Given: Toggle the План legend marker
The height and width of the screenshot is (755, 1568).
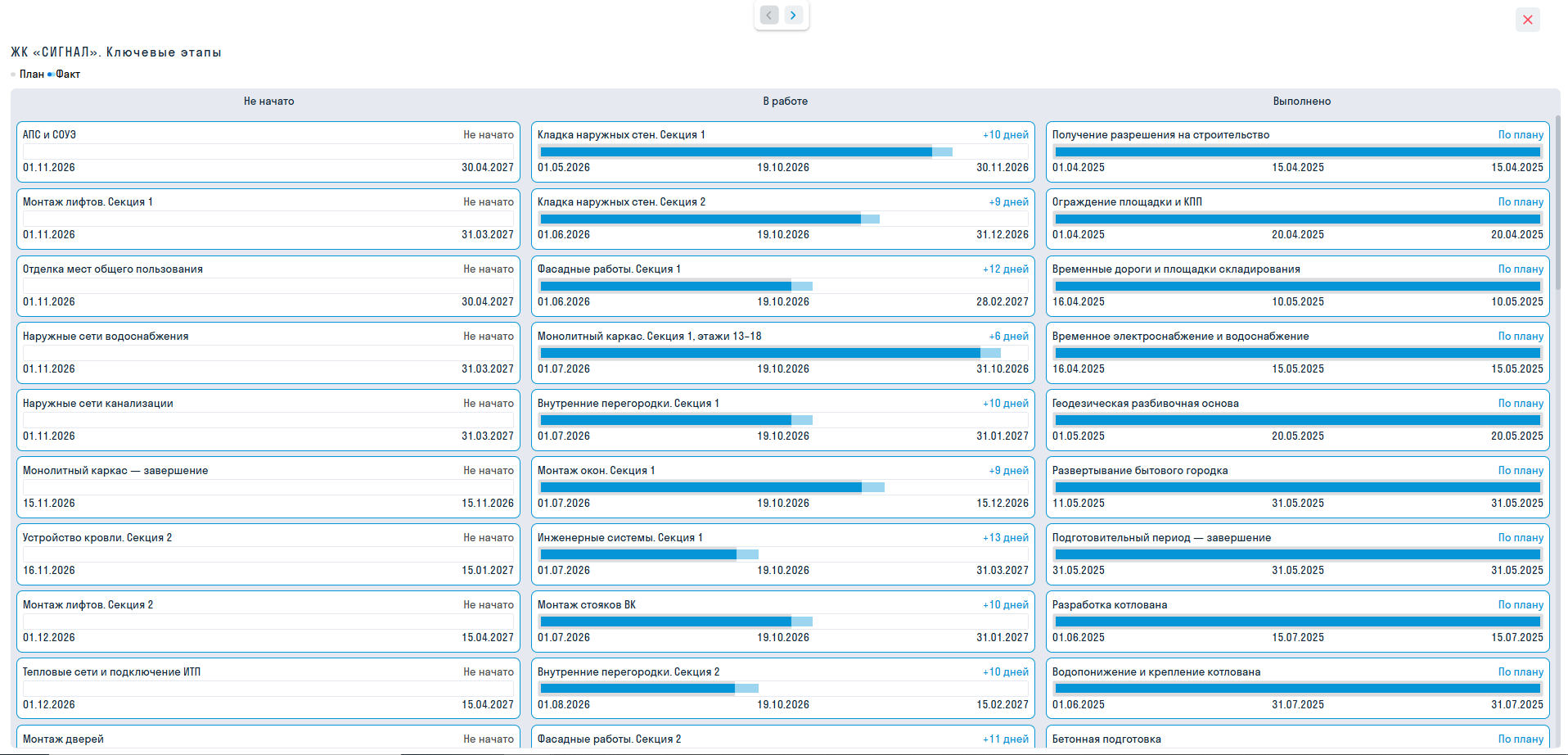Looking at the screenshot, I should pos(13,75).
